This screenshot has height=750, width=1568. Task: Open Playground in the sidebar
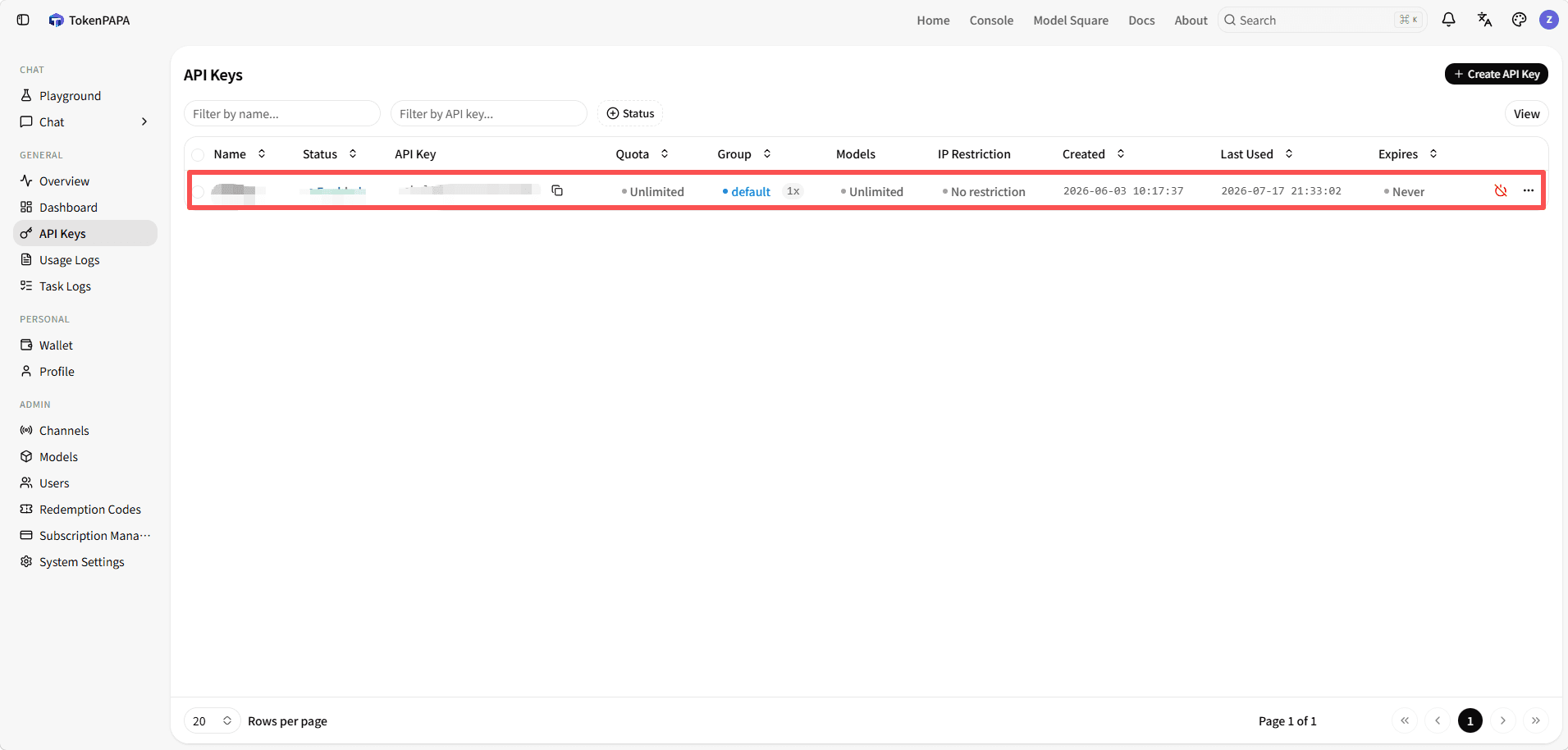pyautogui.click(x=85, y=96)
